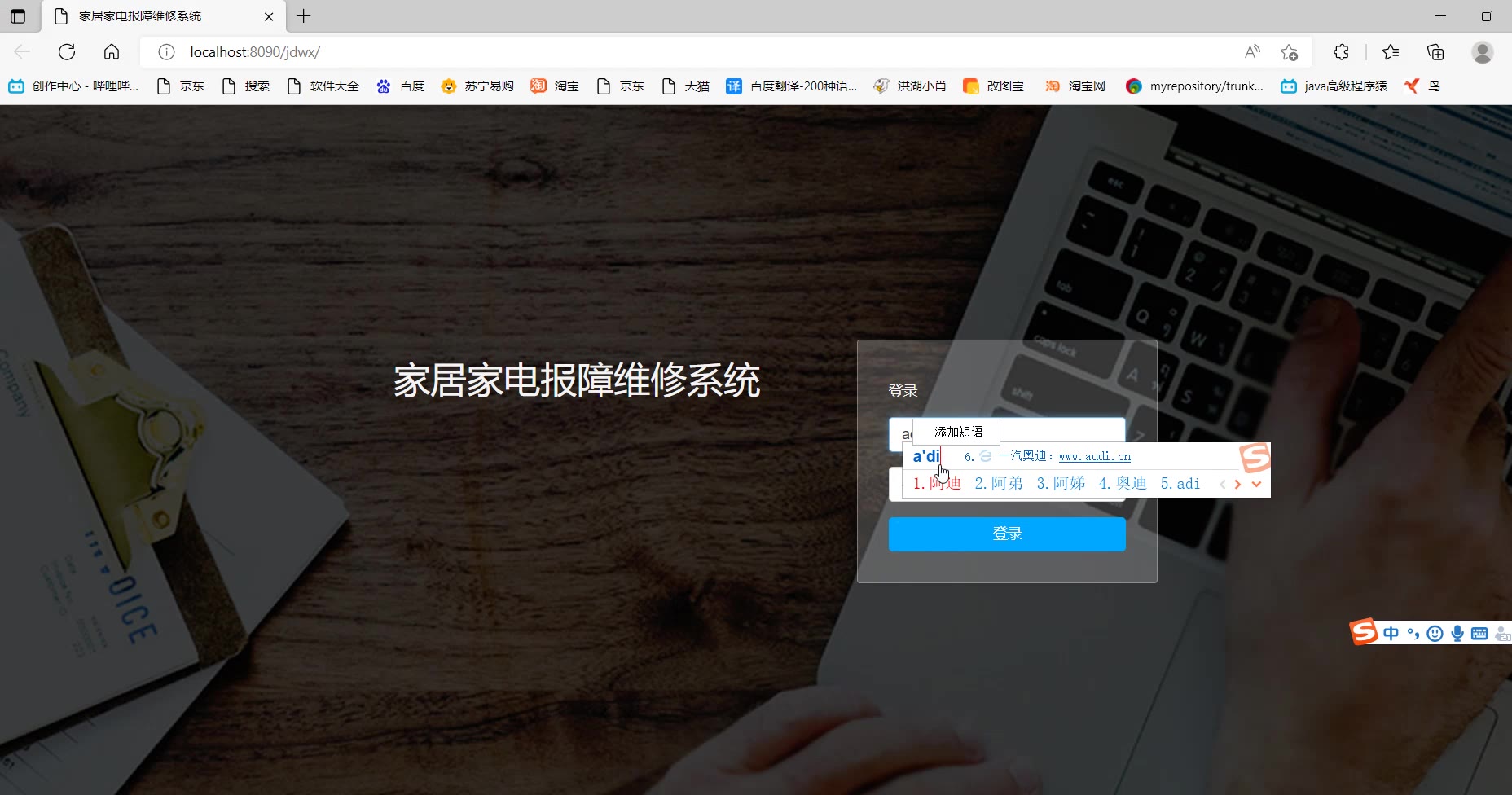Image resolution: width=1512 pixels, height=795 pixels.
Task: Open the Extensions menu
Action: pyautogui.click(x=1341, y=52)
